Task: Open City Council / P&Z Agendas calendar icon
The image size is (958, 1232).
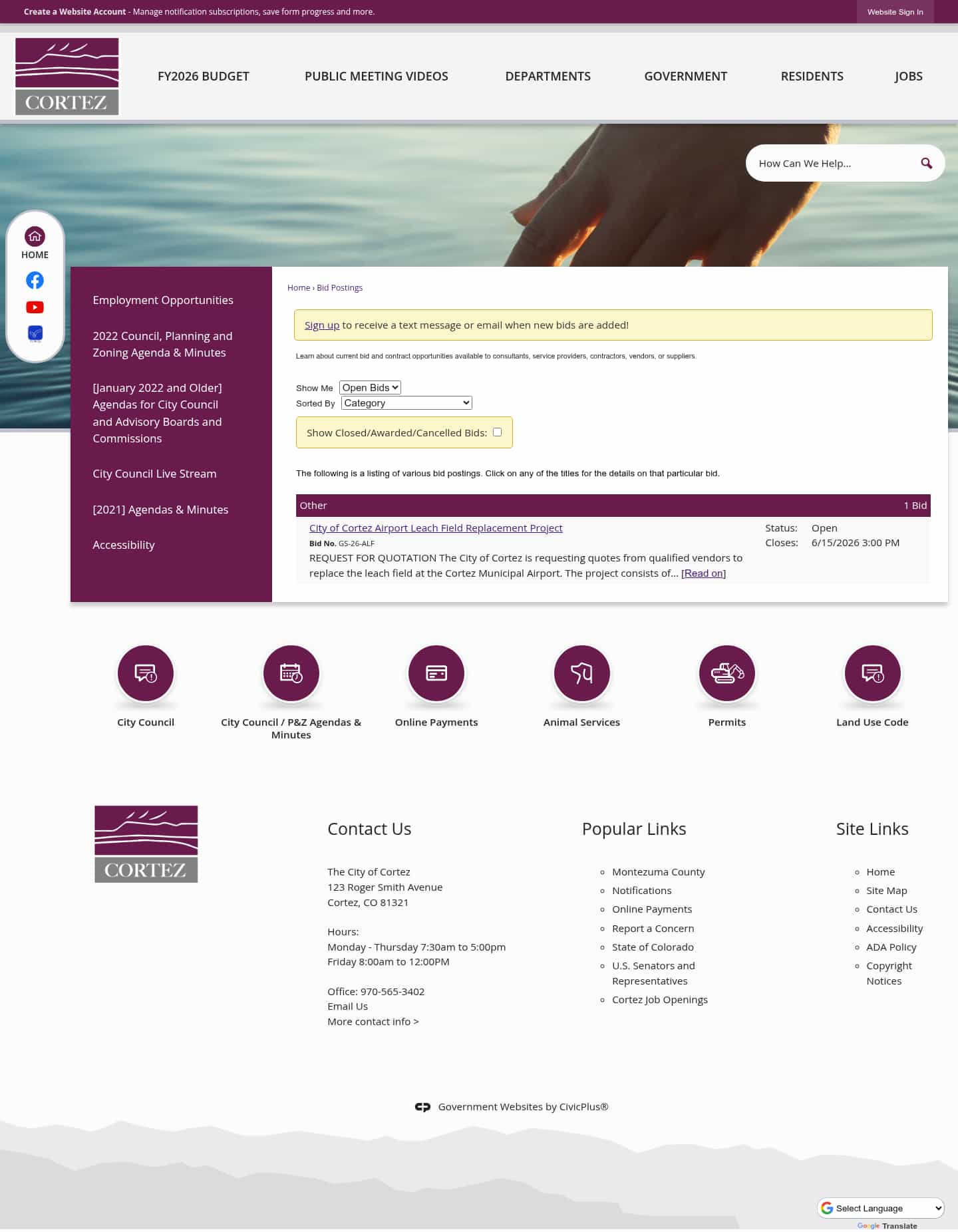Action: pos(291,673)
